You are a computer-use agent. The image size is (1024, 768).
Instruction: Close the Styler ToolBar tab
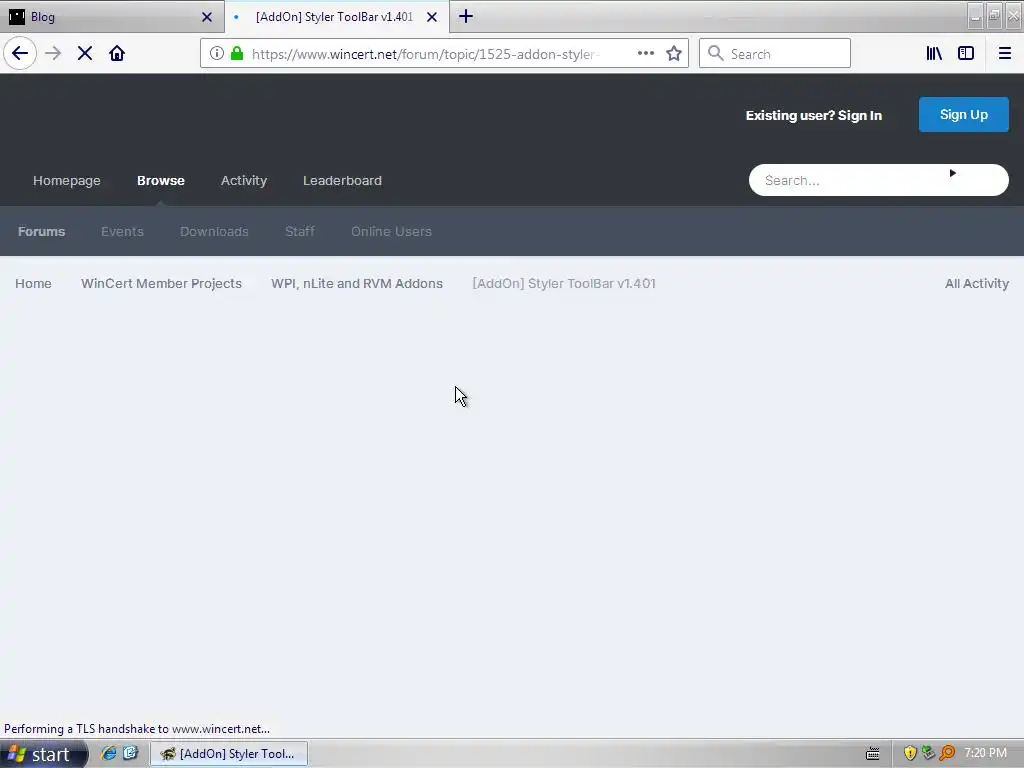pos(432,17)
